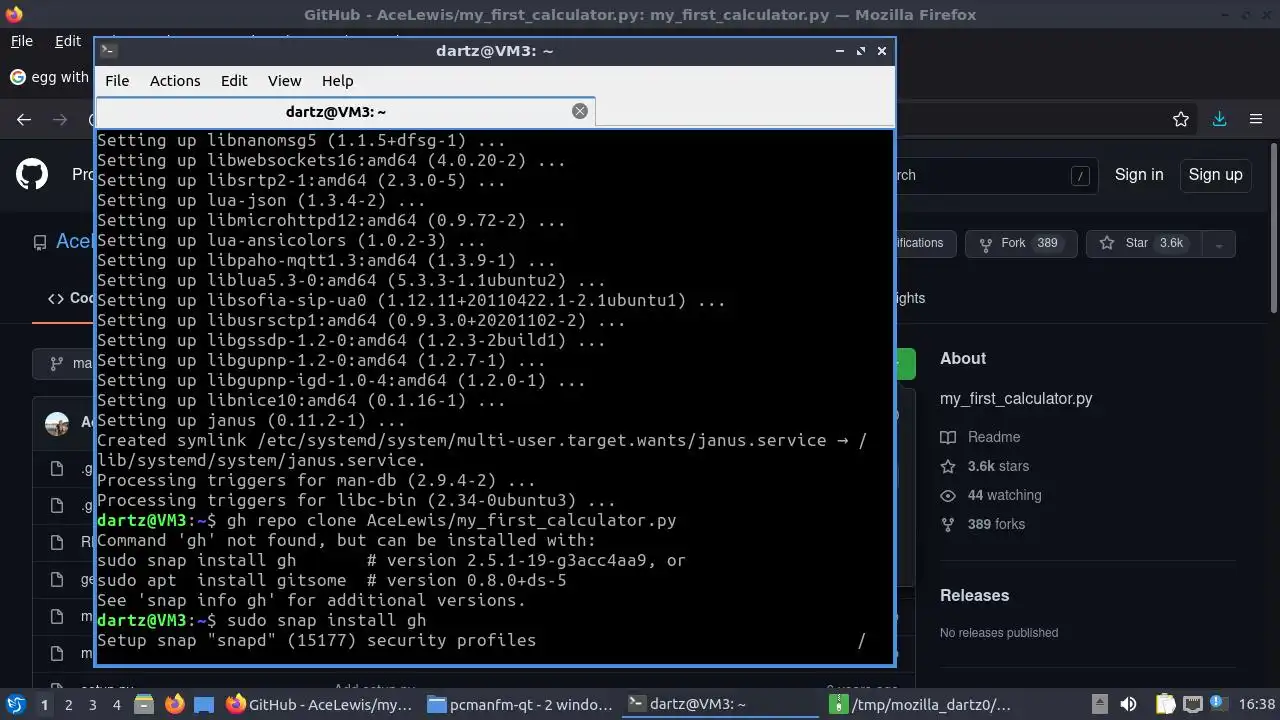Screen dimensions: 1280x720
Task: Open the terminal's Actions menu
Action: pyautogui.click(x=175, y=81)
